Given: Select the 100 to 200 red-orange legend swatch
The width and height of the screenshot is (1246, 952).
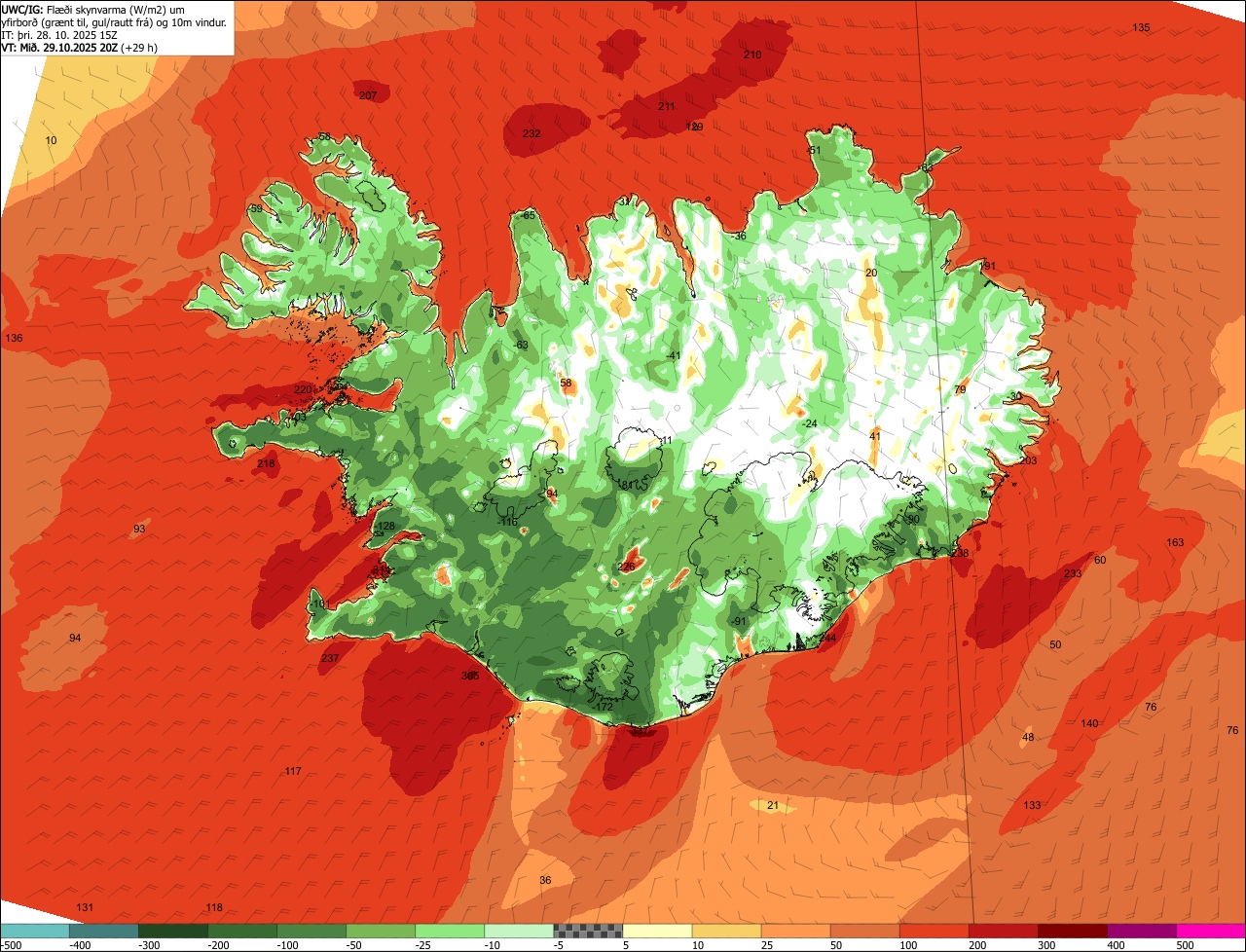Looking at the screenshot, I should 934,931.
